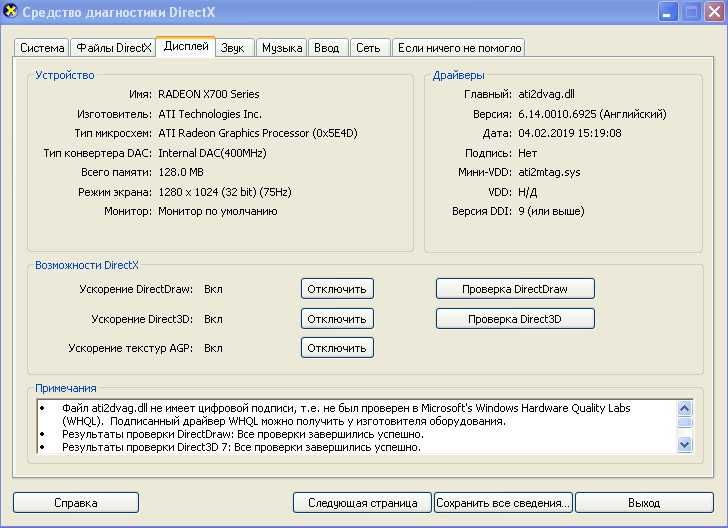Click the Ускорение Direct3D status Вкл
Screen dimensions: 728x528
pyautogui.click(x=213, y=319)
